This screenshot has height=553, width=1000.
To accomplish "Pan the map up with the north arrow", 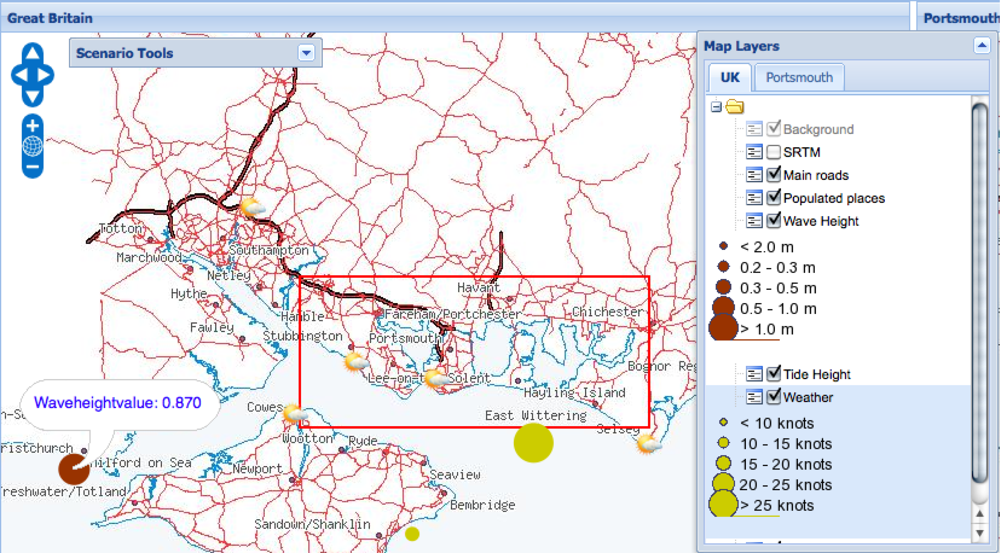I will (33, 53).
